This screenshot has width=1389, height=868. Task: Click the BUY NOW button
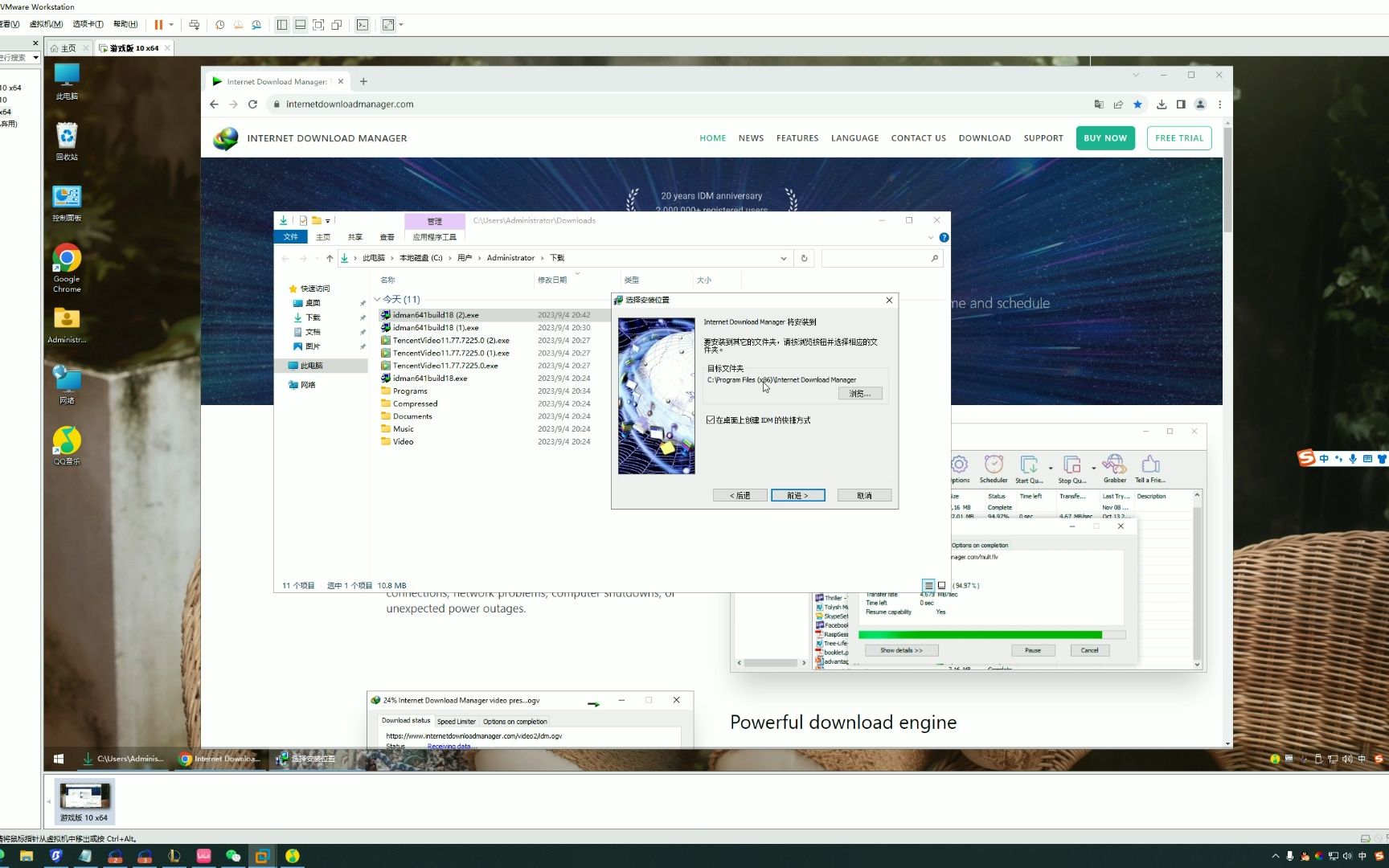[x=1105, y=138]
